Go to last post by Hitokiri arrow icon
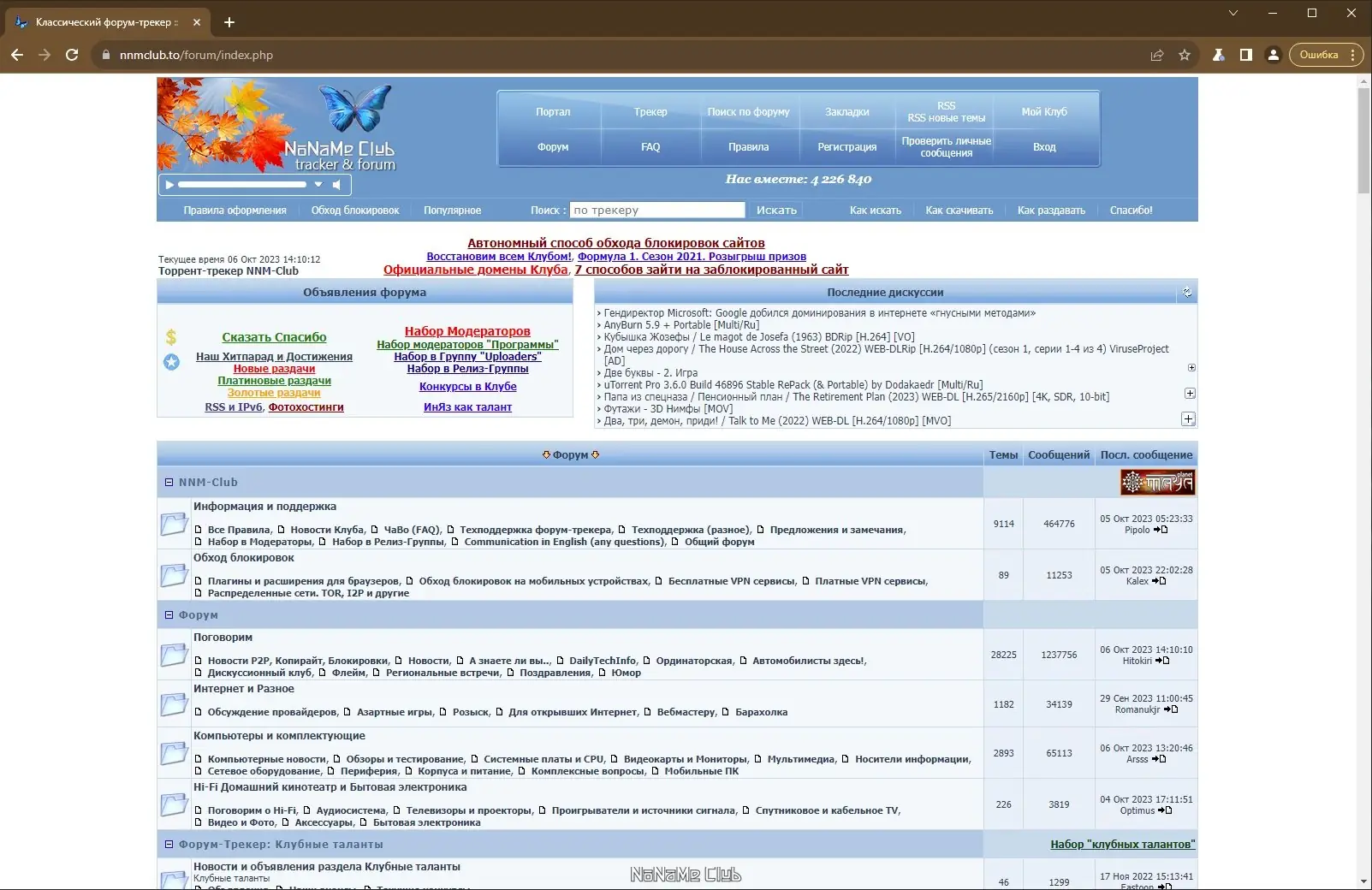The height and width of the screenshot is (890, 1372). pos(1162,662)
